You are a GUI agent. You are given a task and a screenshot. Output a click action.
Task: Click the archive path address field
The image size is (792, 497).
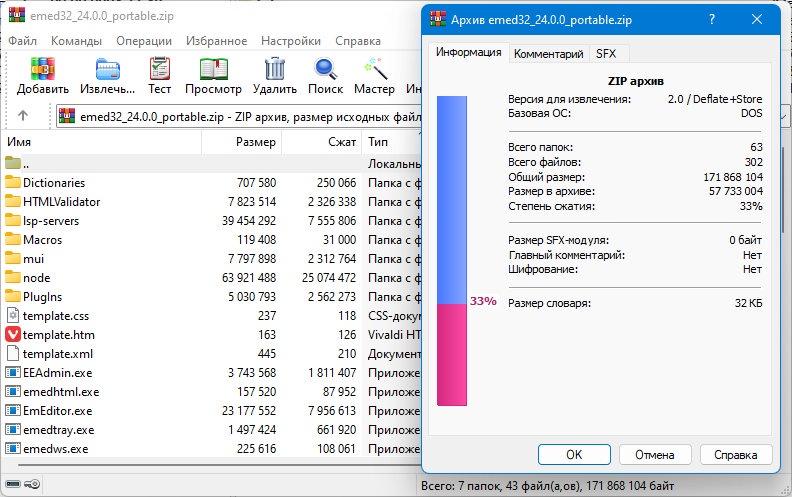[x=239, y=117]
